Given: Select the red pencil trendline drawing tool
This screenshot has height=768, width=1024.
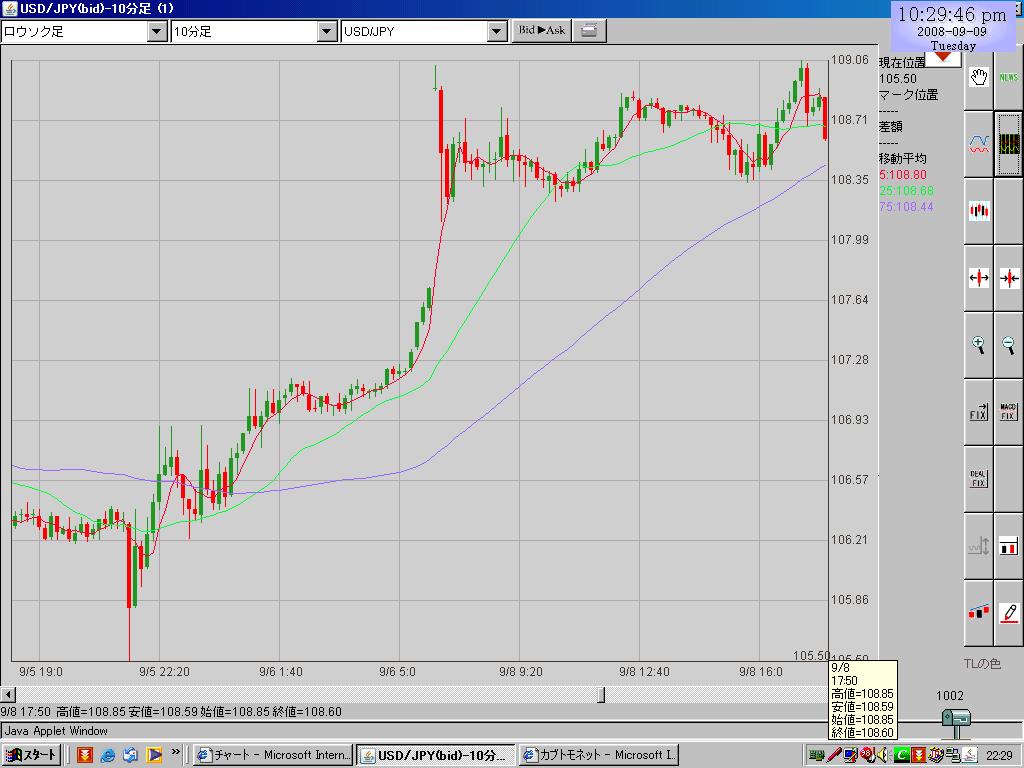Looking at the screenshot, I should [x=1009, y=611].
